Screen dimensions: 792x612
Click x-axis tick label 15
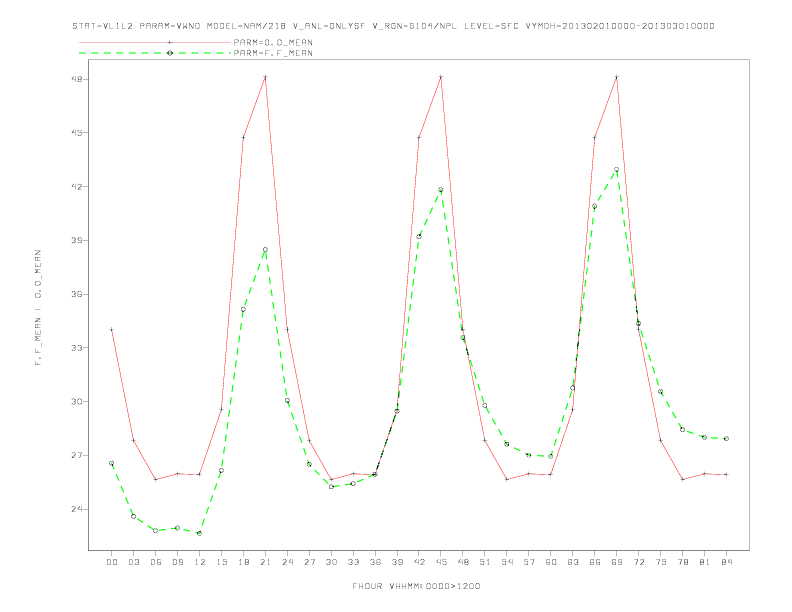221,562
